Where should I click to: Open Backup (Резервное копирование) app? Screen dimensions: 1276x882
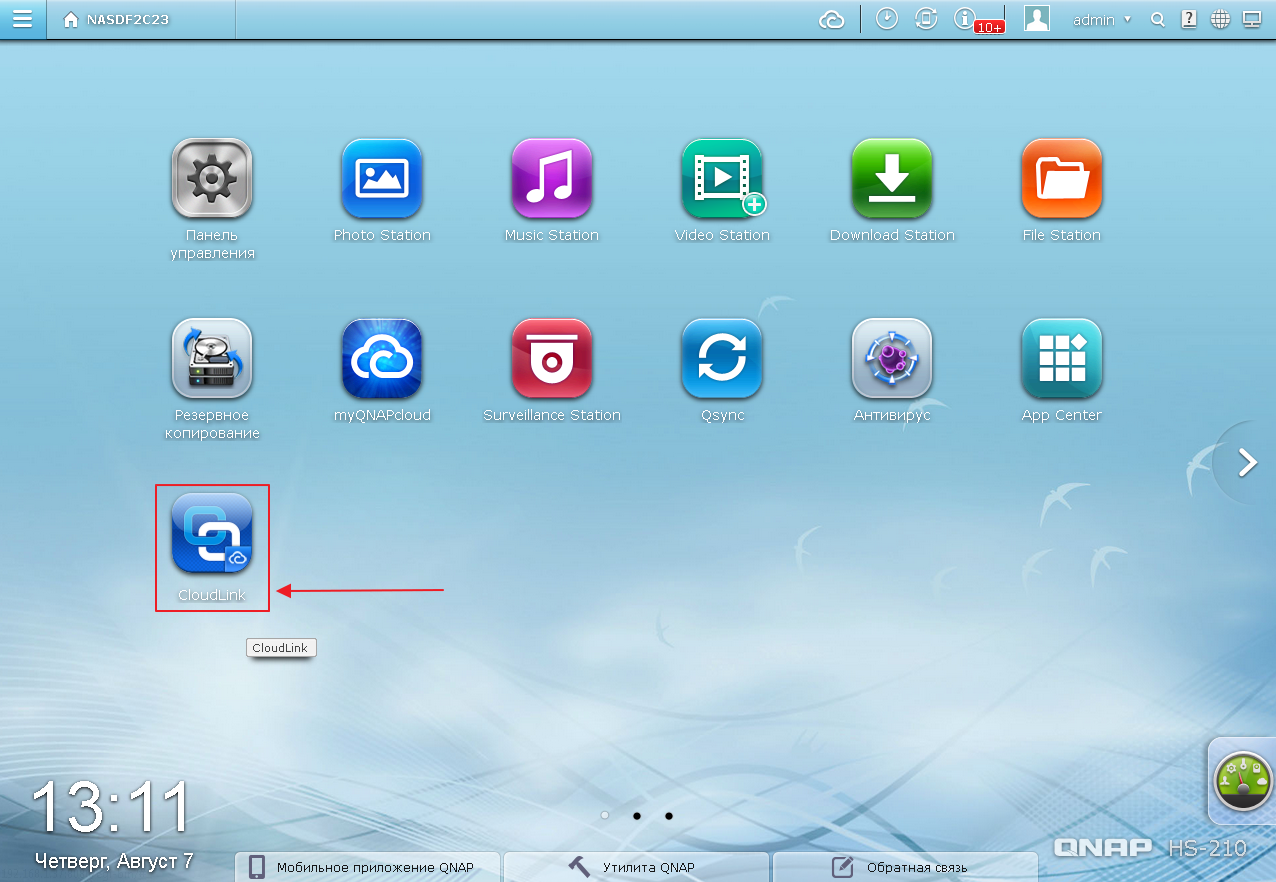212,358
